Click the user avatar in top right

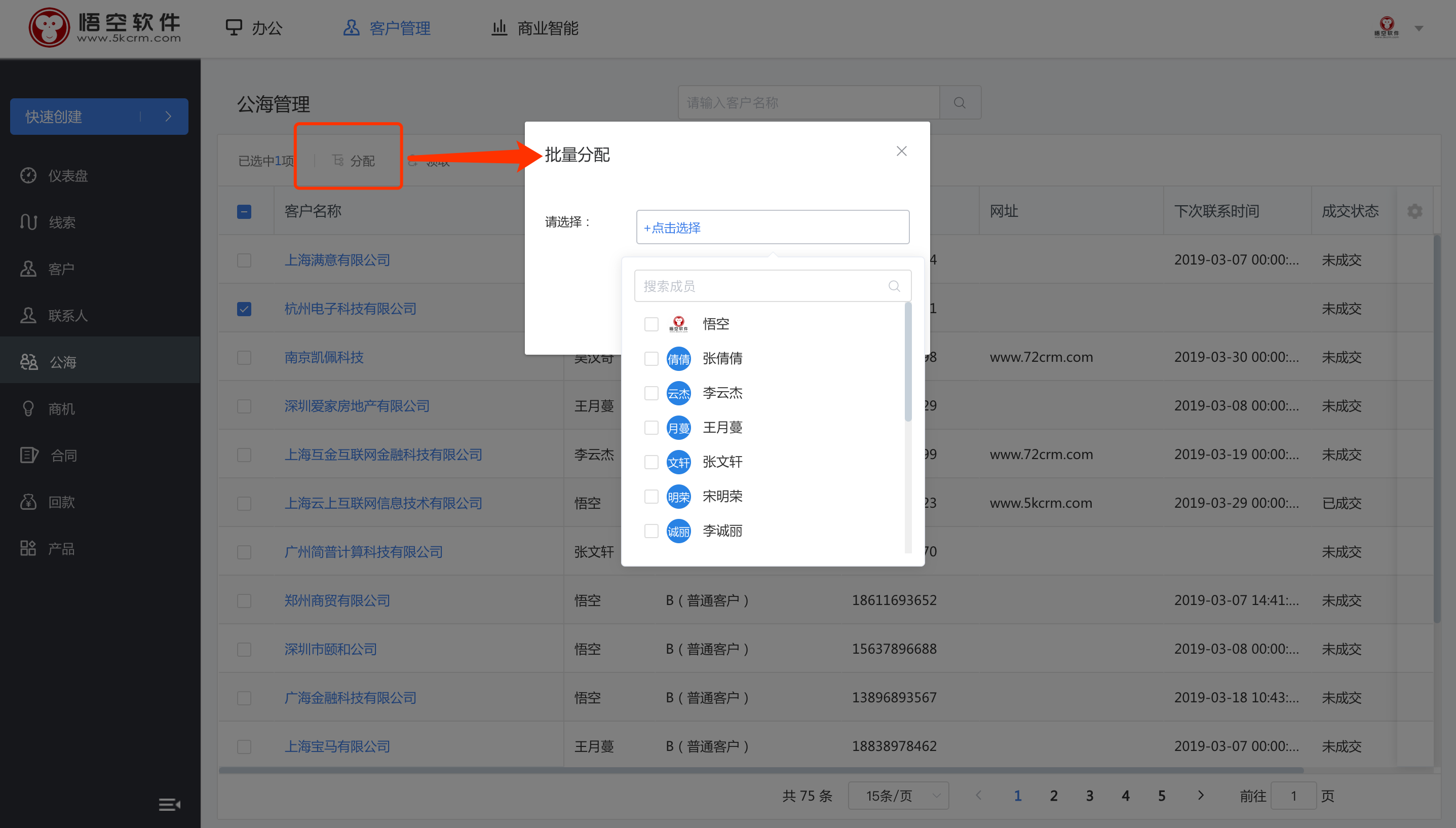[1387, 27]
